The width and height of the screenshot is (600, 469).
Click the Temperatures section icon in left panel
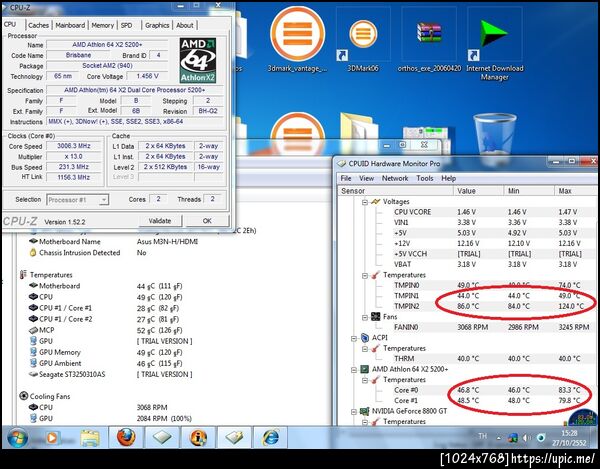(23, 275)
